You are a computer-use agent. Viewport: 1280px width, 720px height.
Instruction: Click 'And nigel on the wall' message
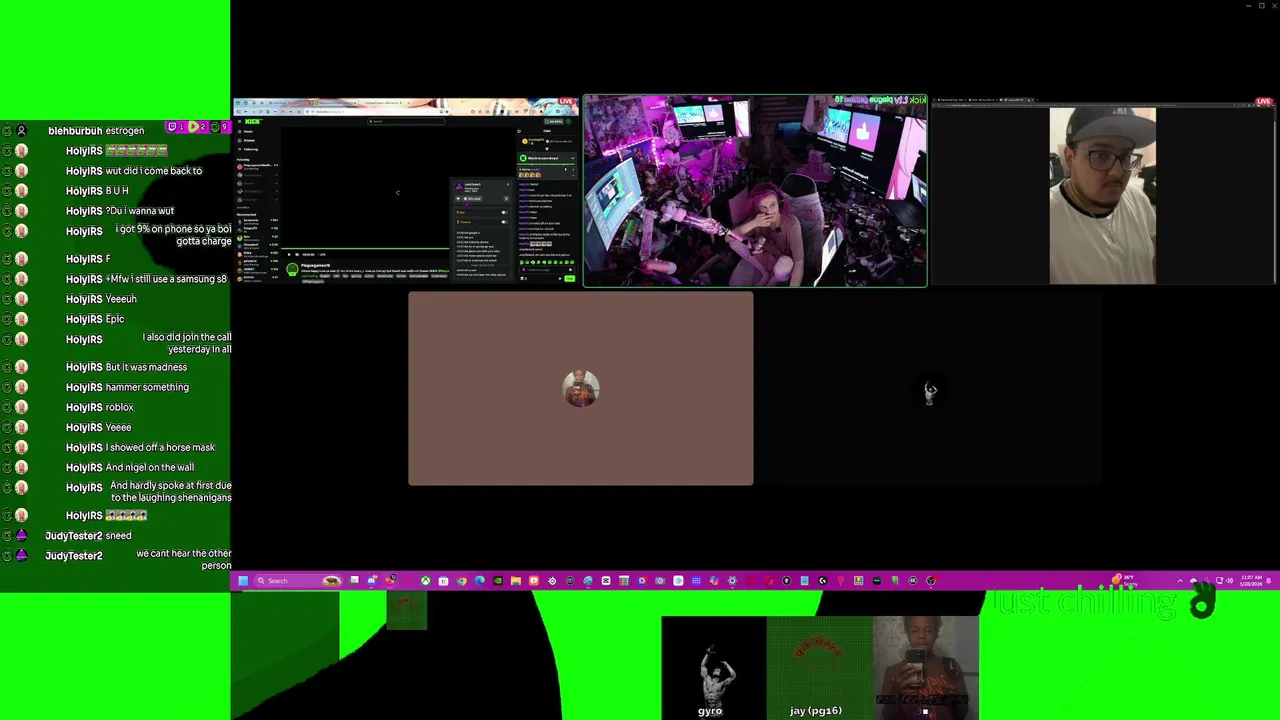150,467
